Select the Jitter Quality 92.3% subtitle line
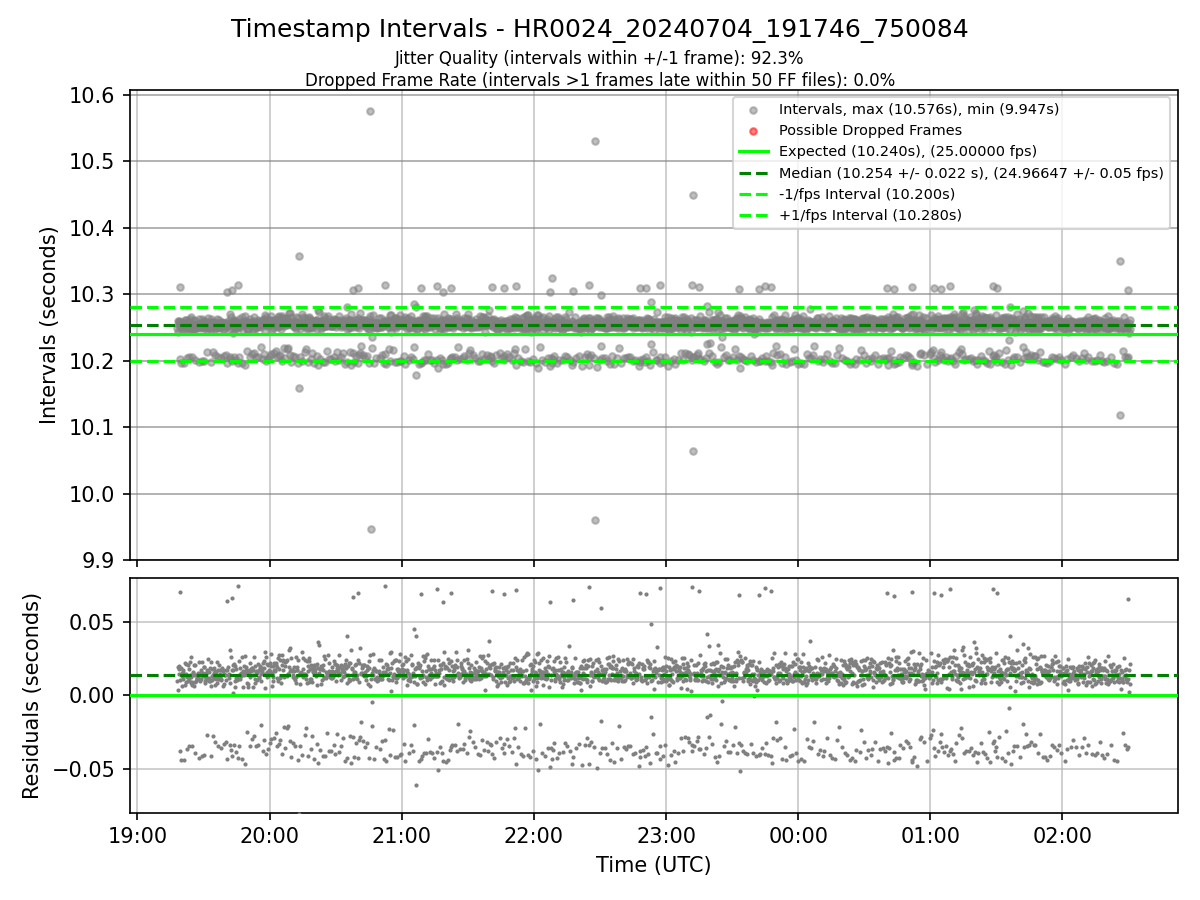 (x=599, y=58)
